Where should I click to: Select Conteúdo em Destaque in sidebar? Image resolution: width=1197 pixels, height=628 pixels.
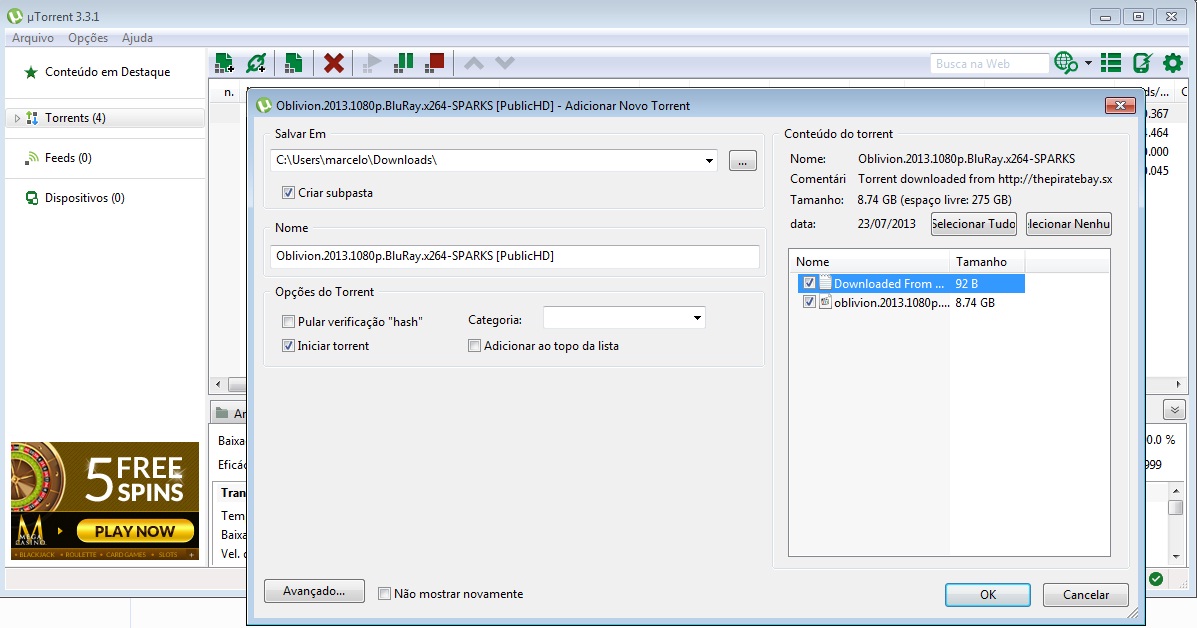108,72
